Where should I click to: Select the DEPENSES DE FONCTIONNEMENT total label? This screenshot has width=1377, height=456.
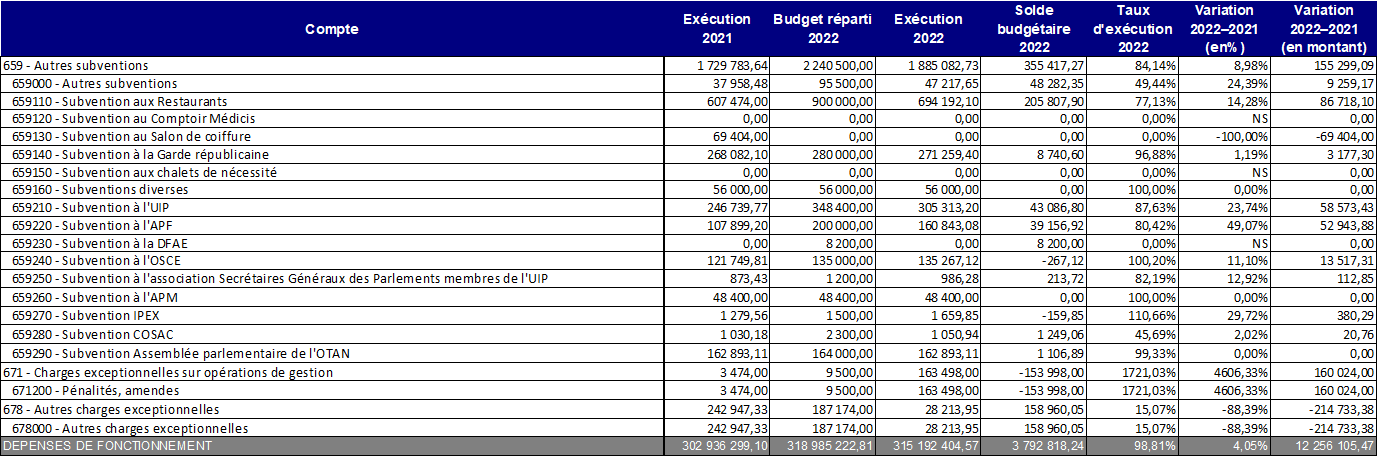[x=108, y=446]
